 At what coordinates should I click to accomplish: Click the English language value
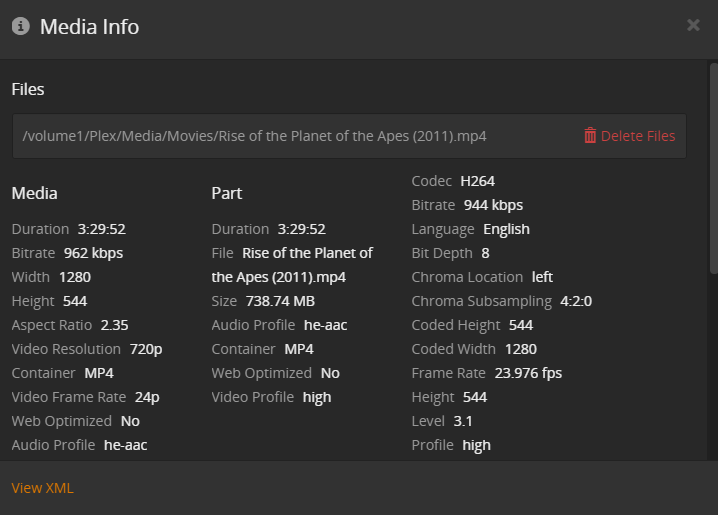tap(506, 229)
